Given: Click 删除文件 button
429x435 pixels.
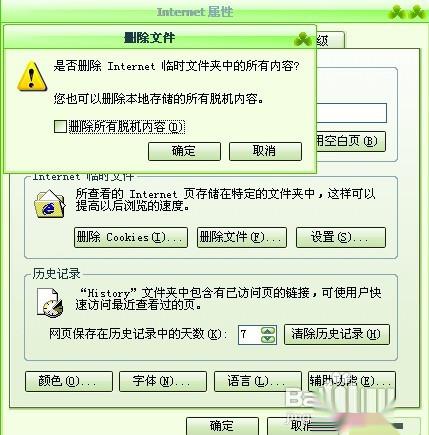Looking at the screenshot, I should (242, 237).
